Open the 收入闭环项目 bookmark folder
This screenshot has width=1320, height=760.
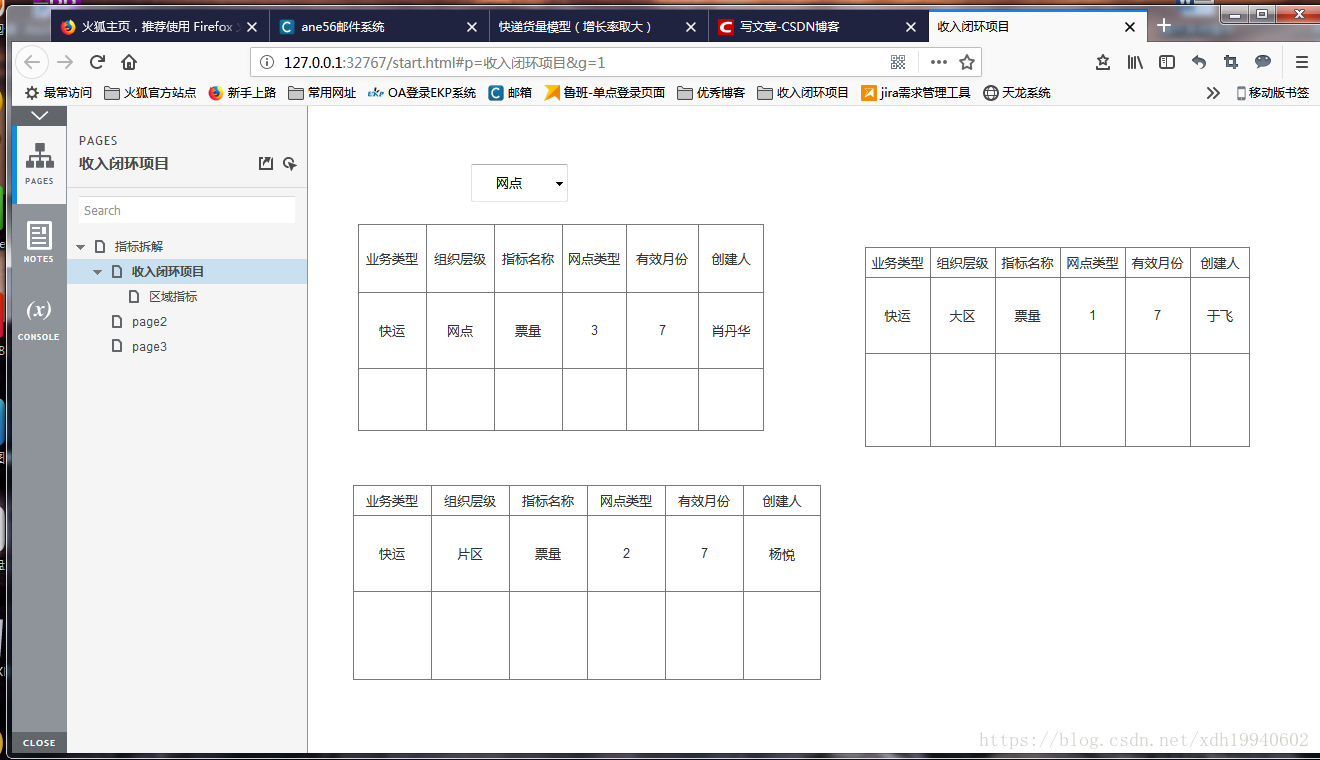click(803, 93)
